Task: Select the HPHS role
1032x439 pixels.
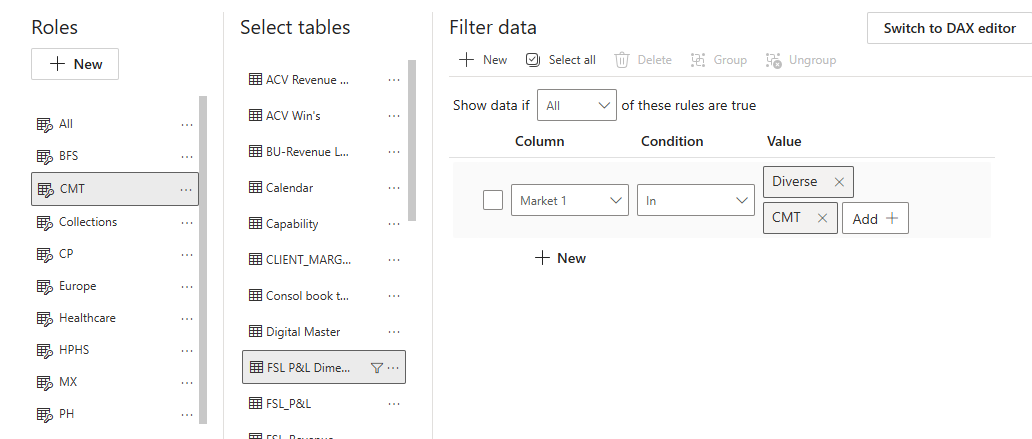Action: pos(115,350)
